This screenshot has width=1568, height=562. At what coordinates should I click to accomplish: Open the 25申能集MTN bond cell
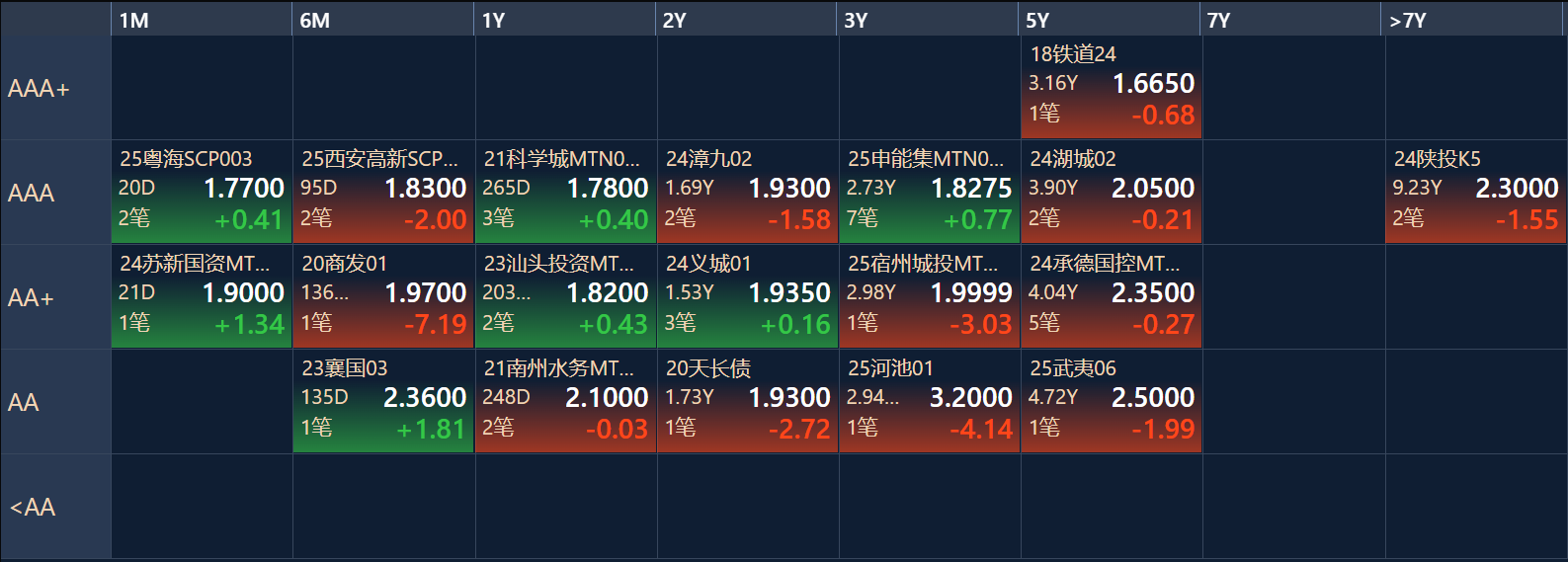tap(930, 193)
